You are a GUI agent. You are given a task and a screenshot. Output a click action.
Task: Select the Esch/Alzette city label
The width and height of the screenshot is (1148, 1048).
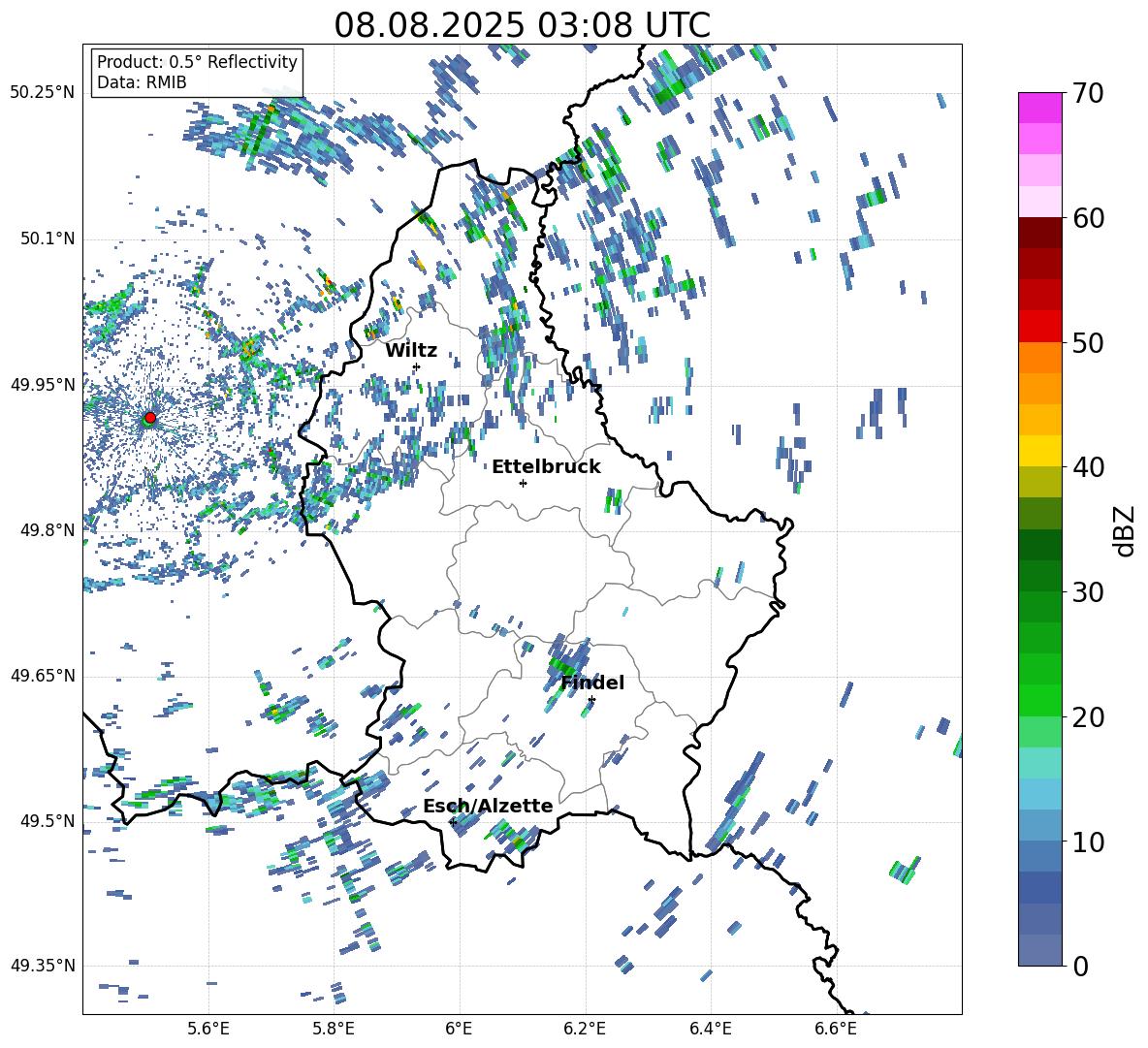point(488,807)
